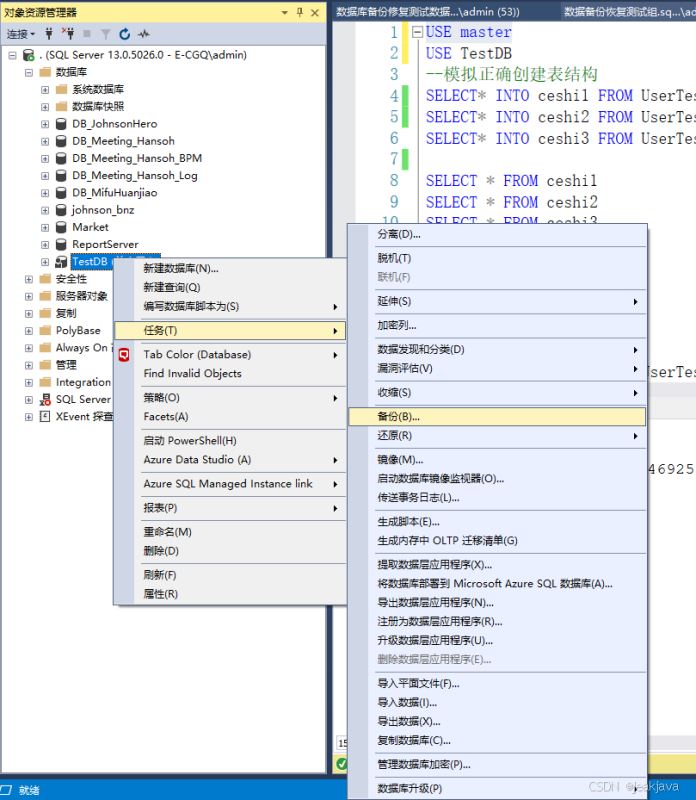Click line 8 SELECT * FROM ceshi1
Image resolution: width=696 pixels, height=800 pixels.
[x=511, y=181]
